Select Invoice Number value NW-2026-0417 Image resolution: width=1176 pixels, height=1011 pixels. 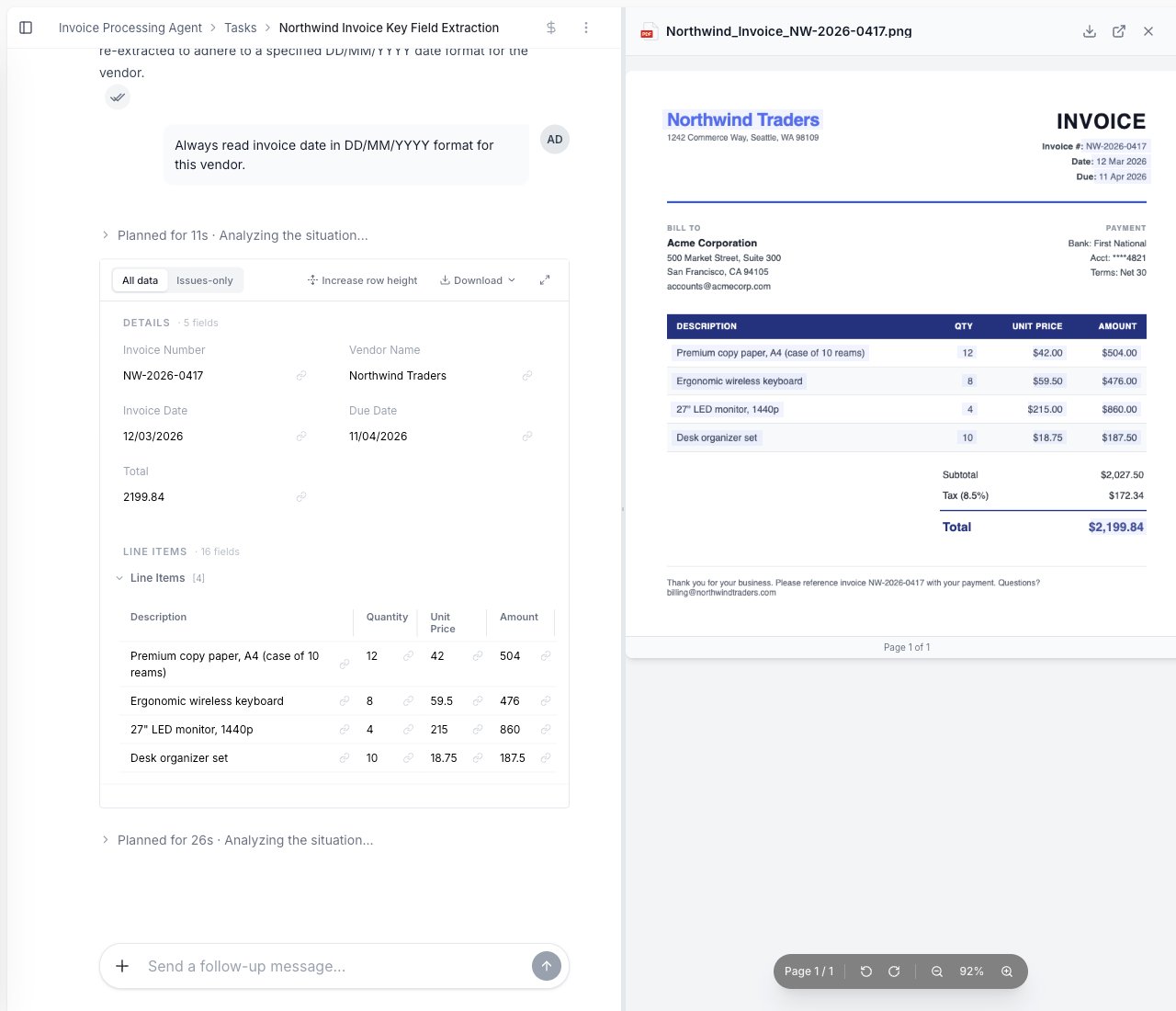164,376
